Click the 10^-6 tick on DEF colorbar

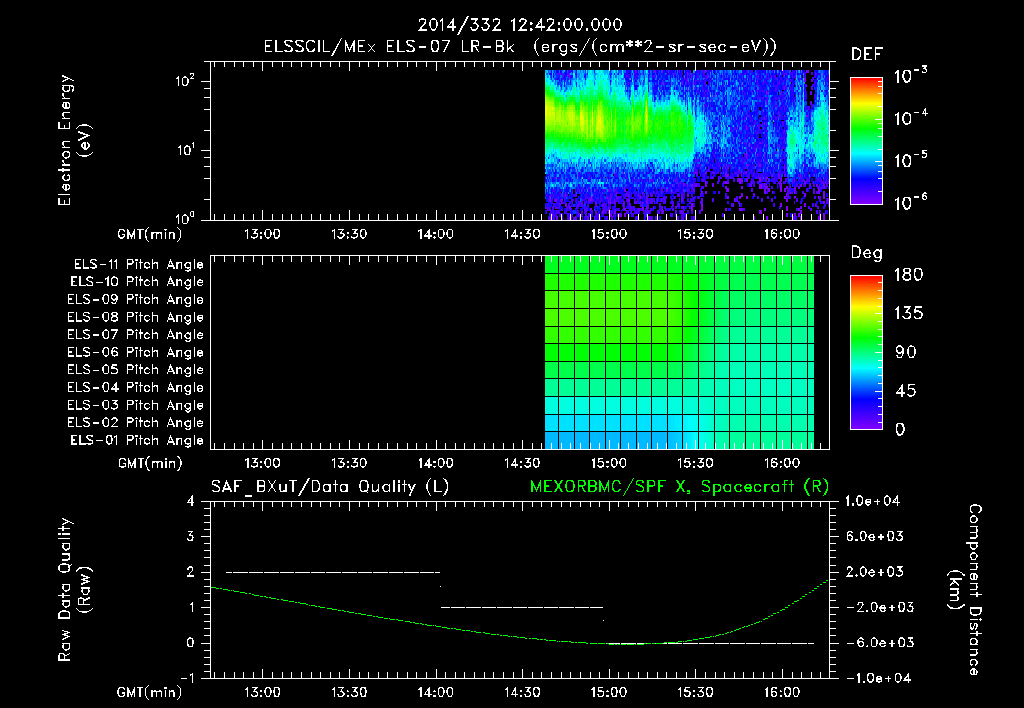(910, 202)
